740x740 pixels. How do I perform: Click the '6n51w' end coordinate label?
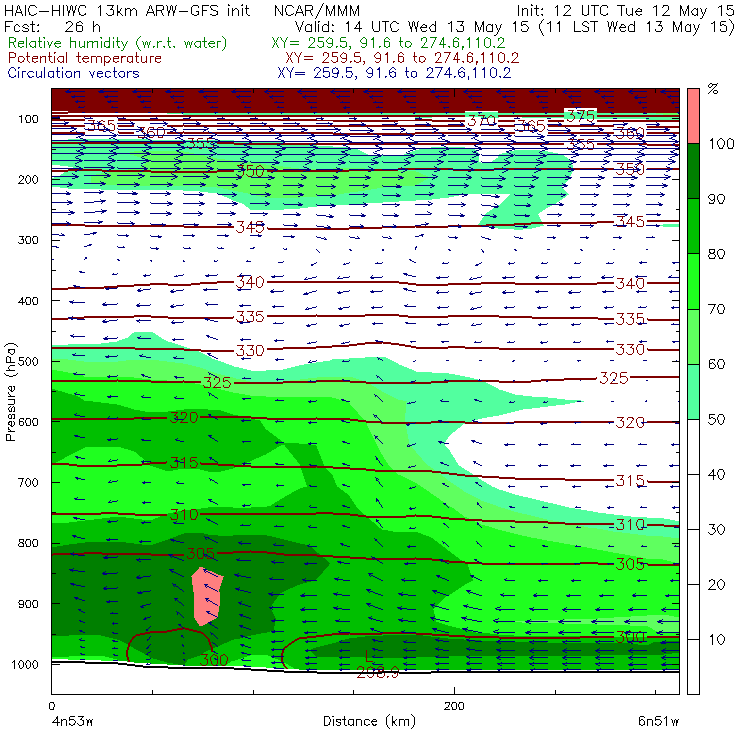[658, 721]
